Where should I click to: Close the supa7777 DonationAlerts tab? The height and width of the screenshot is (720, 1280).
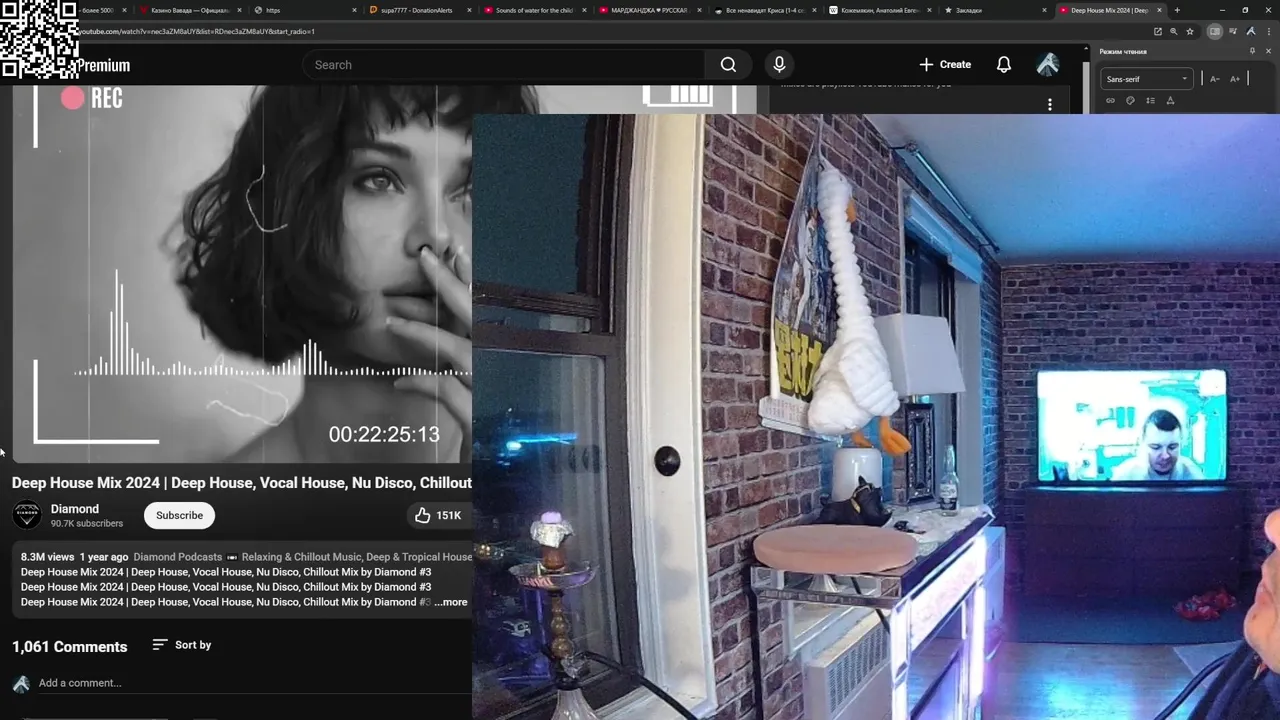(470, 10)
